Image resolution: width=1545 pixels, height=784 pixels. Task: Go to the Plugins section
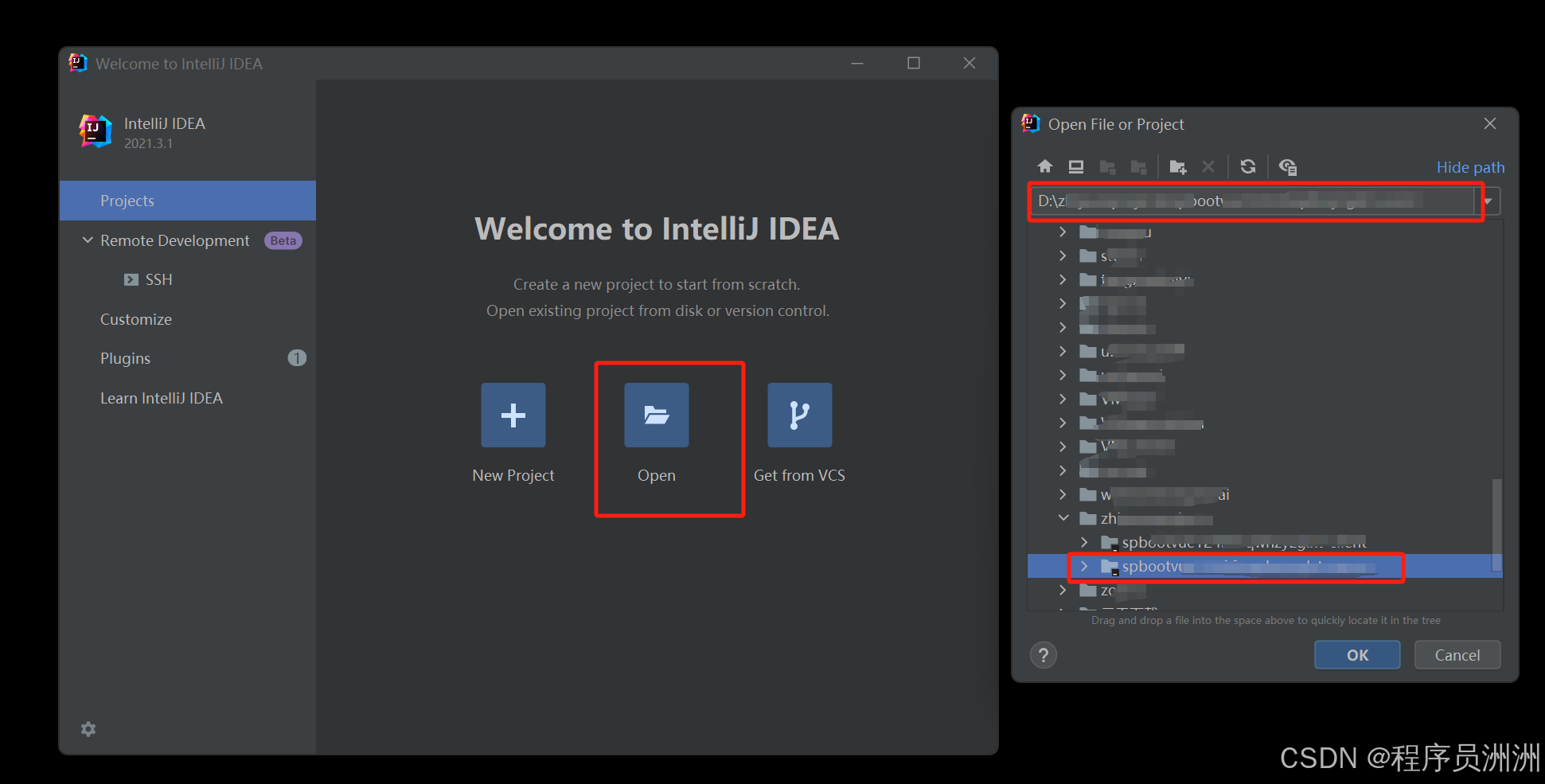(x=125, y=358)
